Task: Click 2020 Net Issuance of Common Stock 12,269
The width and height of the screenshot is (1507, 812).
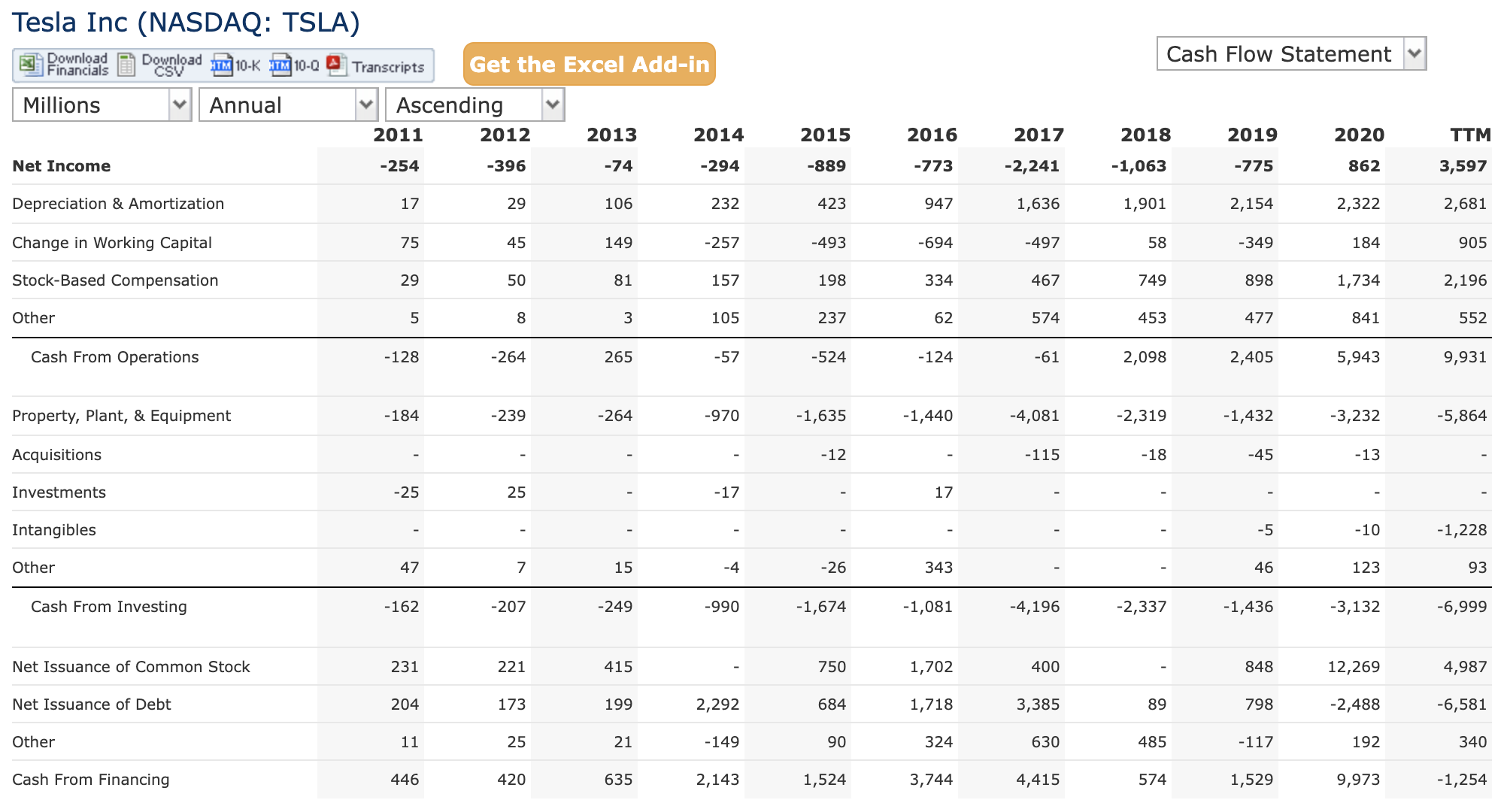Action: click(1354, 667)
